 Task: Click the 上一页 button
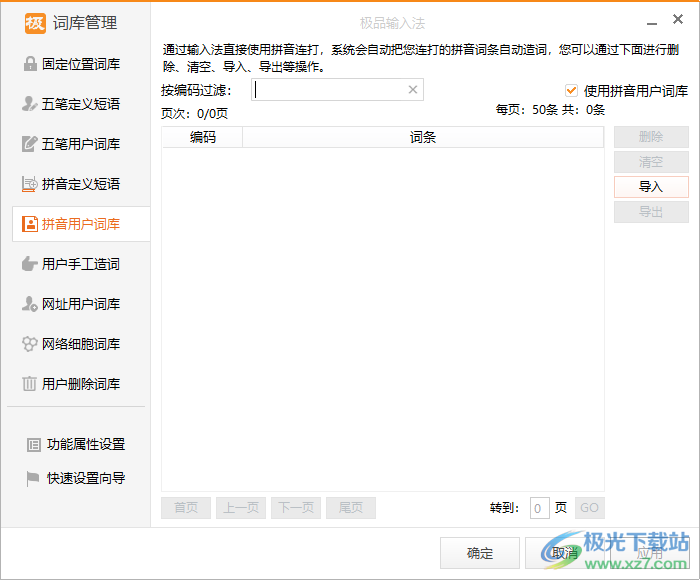(x=241, y=508)
